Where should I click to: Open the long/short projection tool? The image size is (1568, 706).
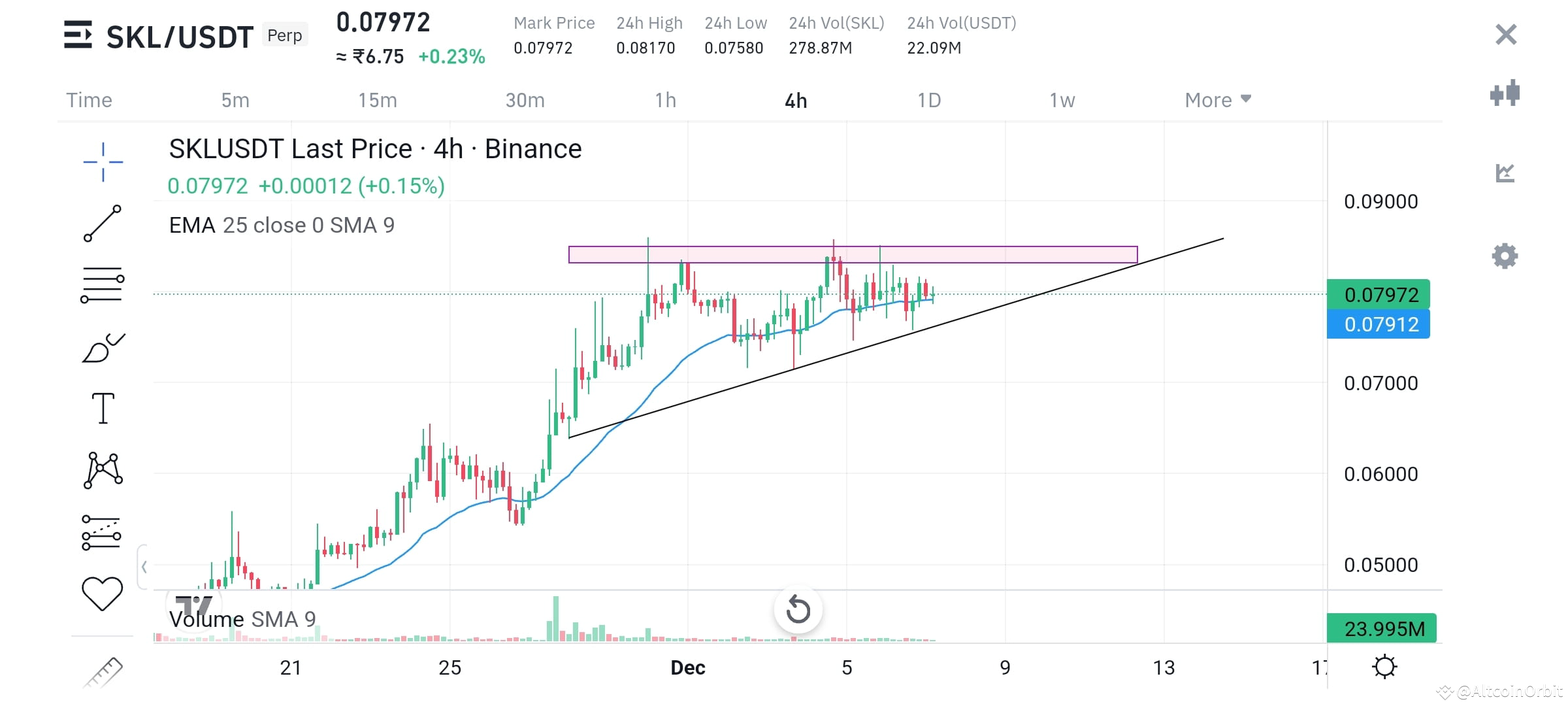(102, 532)
